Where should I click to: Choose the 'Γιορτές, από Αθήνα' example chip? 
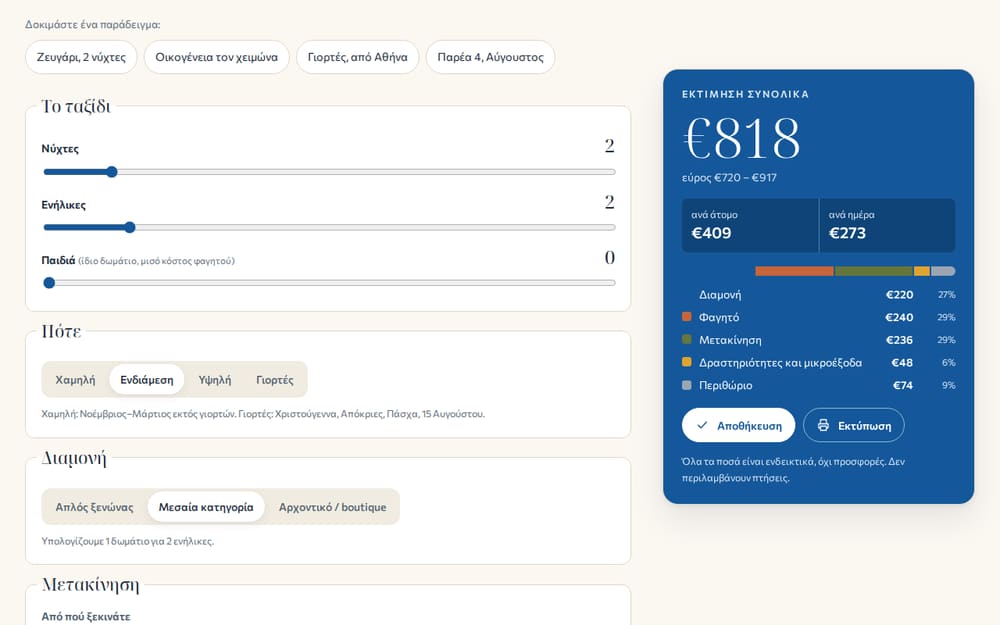coord(358,57)
